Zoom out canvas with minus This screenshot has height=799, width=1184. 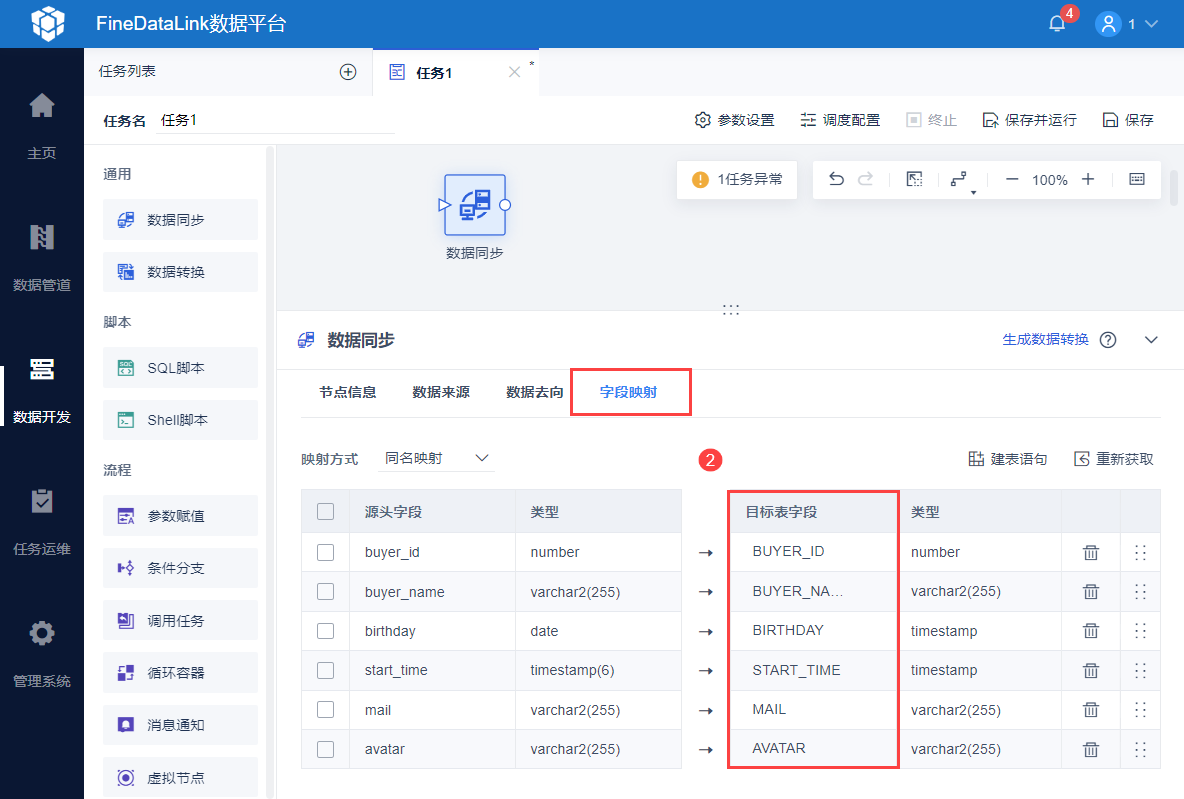coord(1013,179)
